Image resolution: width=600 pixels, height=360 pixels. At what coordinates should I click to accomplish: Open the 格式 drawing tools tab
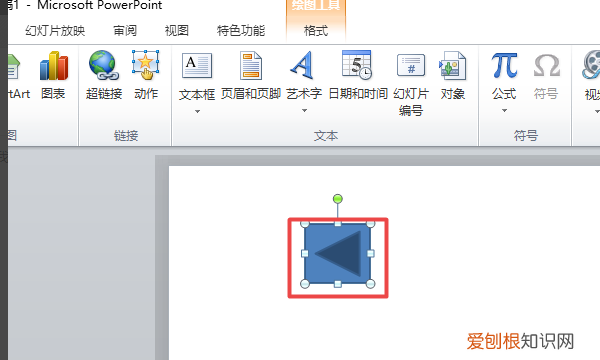[x=316, y=31]
